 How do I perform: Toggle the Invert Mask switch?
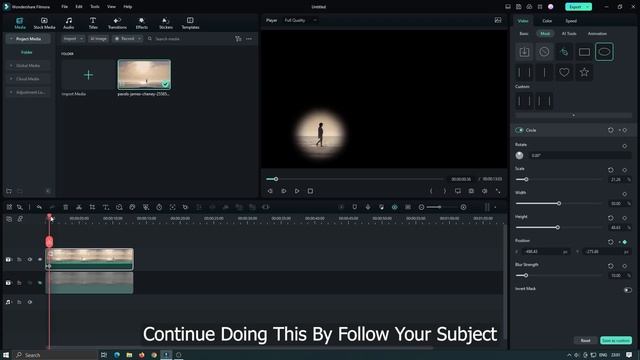click(628, 290)
